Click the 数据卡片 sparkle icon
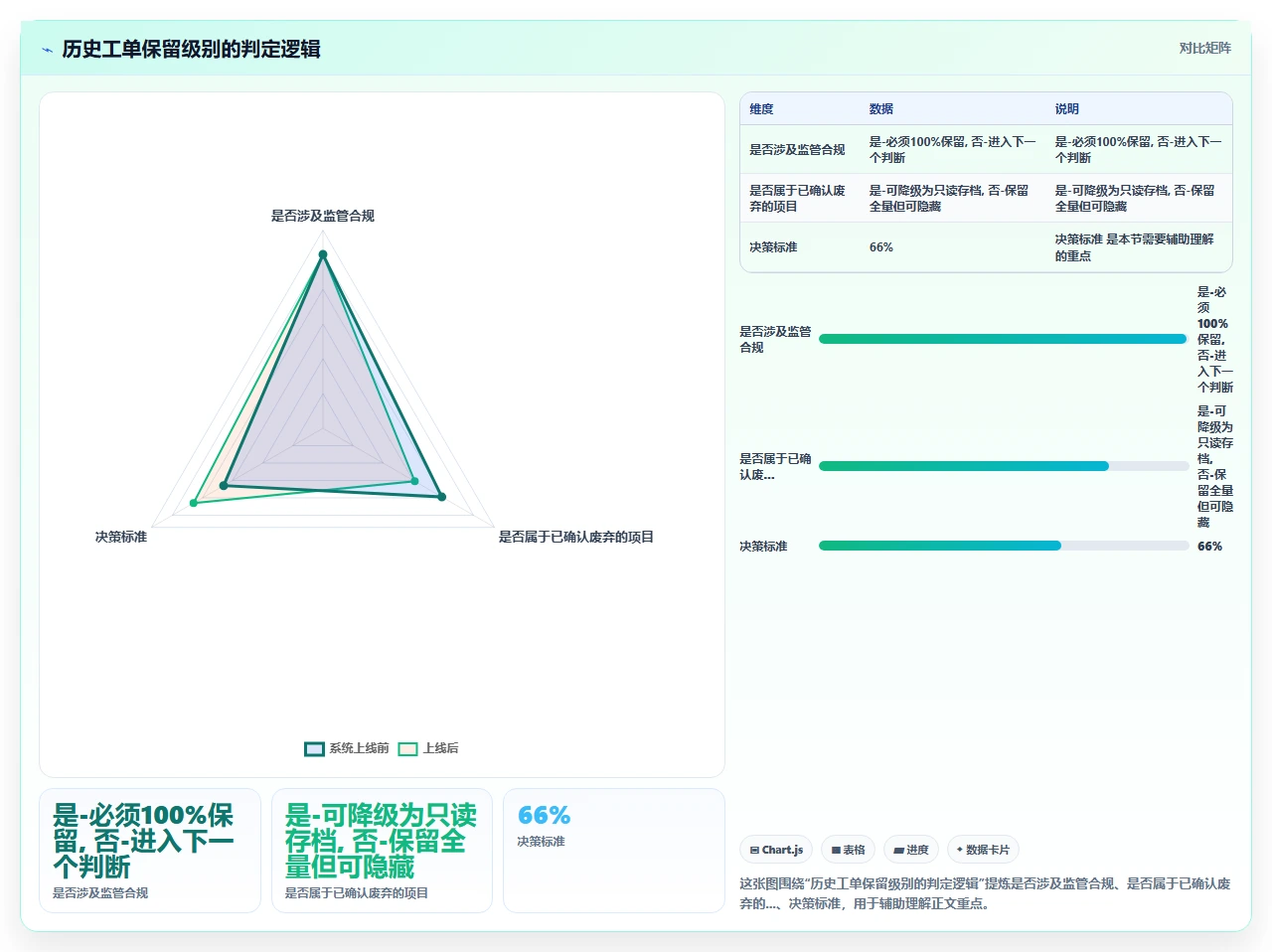 (959, 850)
